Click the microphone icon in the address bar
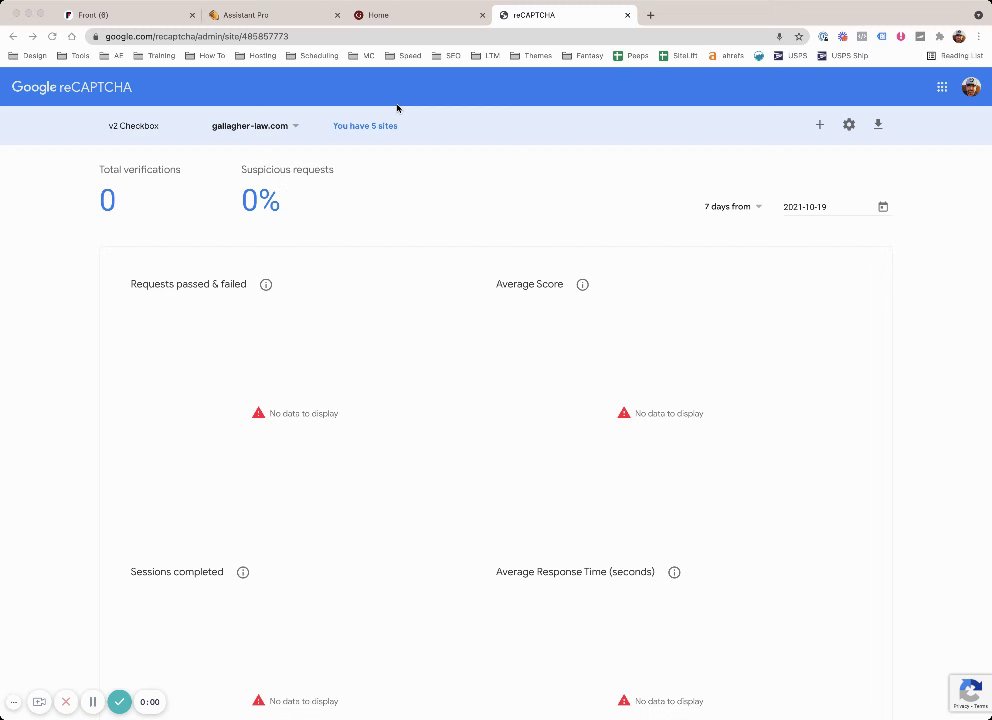Screen dimensions: 992x720 pyautogui.click(x=779, y=37)
